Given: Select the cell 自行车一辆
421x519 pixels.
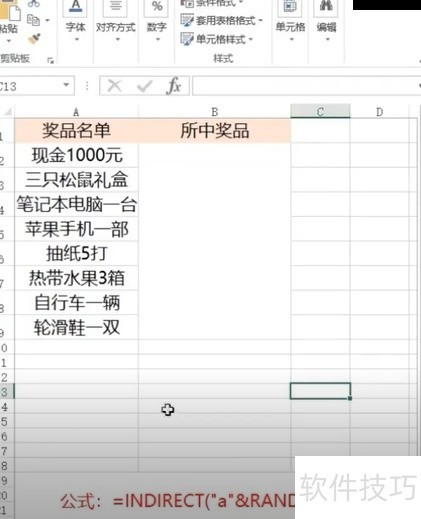Looking at the screenshot, I should click(x=76, y=303).
